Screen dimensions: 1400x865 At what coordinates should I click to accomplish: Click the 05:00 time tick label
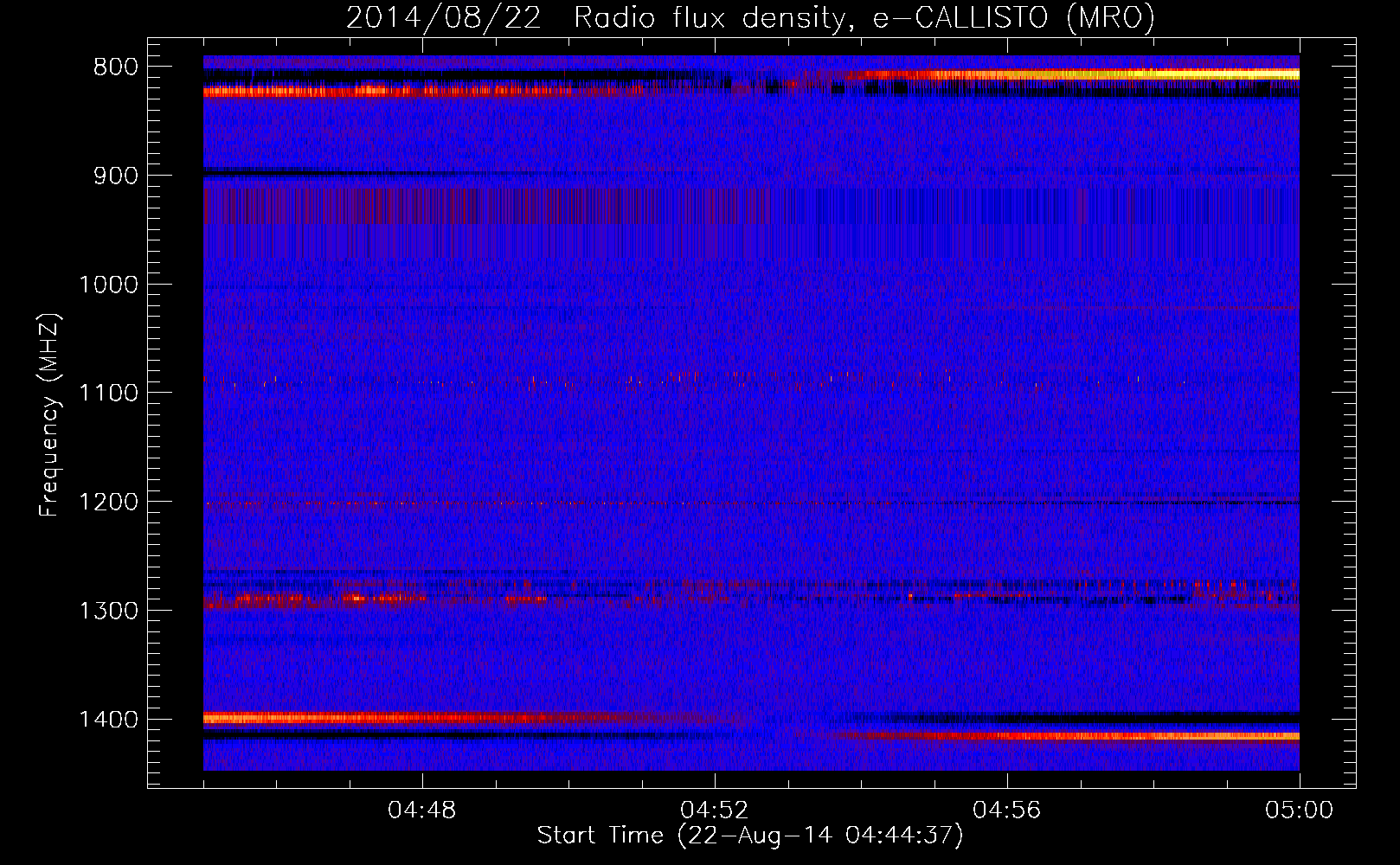coord(1300,811)
